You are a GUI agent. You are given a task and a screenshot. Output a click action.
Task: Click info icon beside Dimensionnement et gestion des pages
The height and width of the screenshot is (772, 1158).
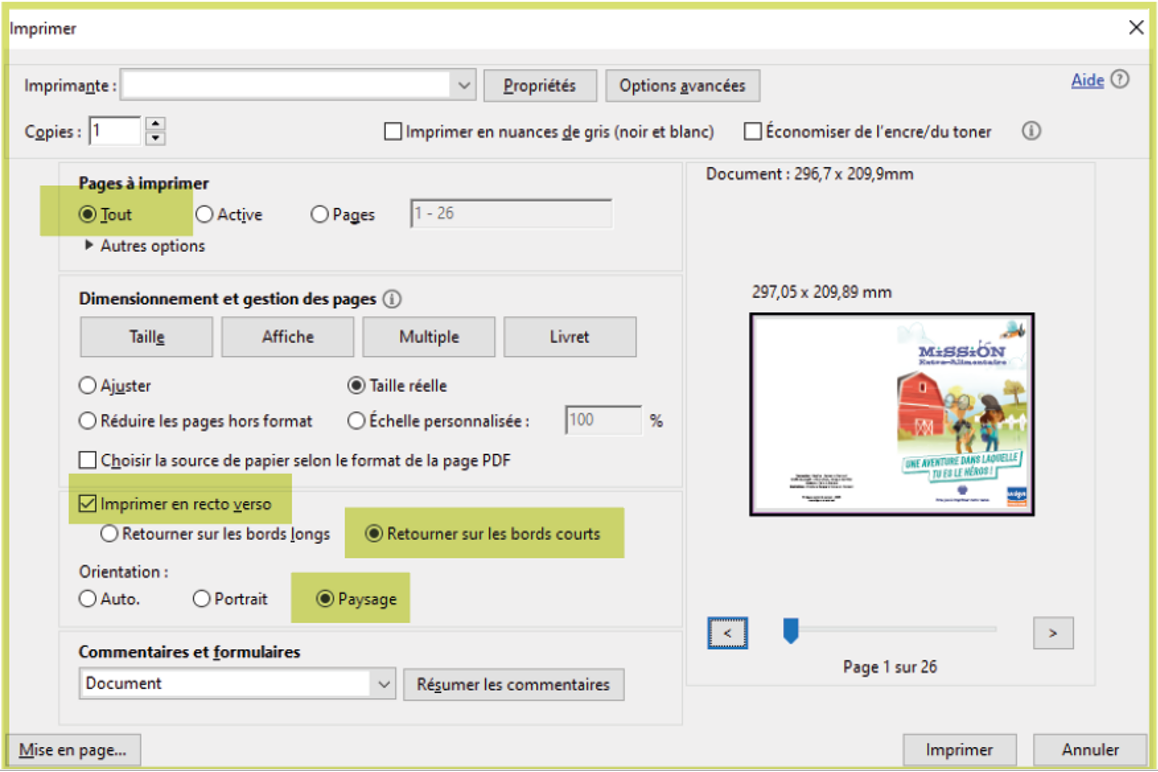(392, 299)
